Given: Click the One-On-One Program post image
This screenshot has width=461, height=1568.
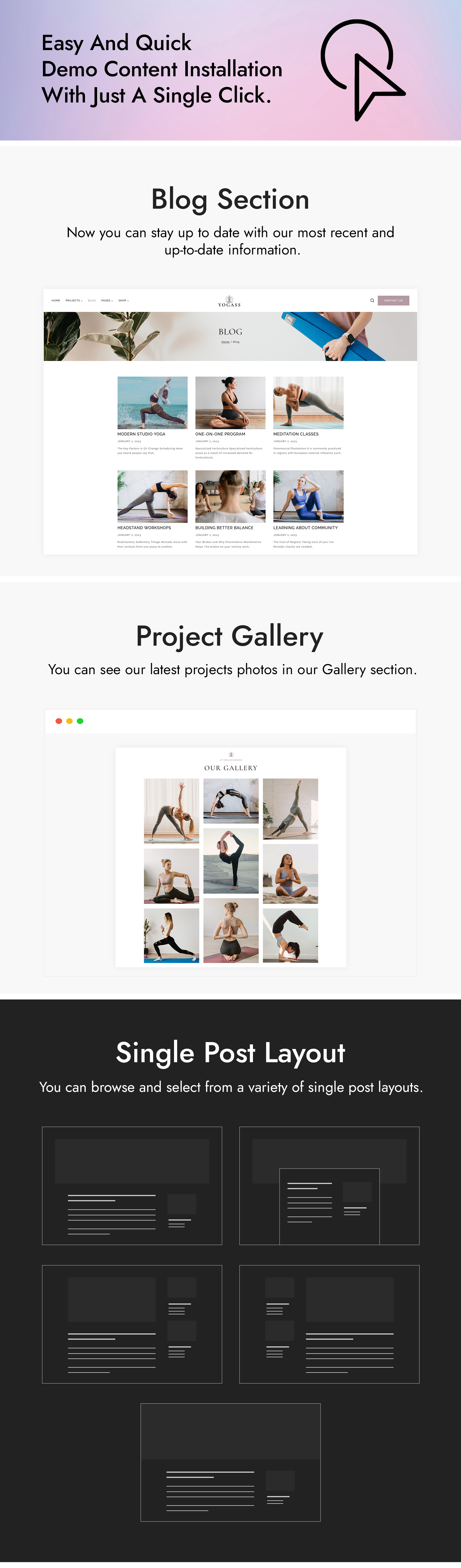Looking at the screenshot, I should tap(230, 402).
